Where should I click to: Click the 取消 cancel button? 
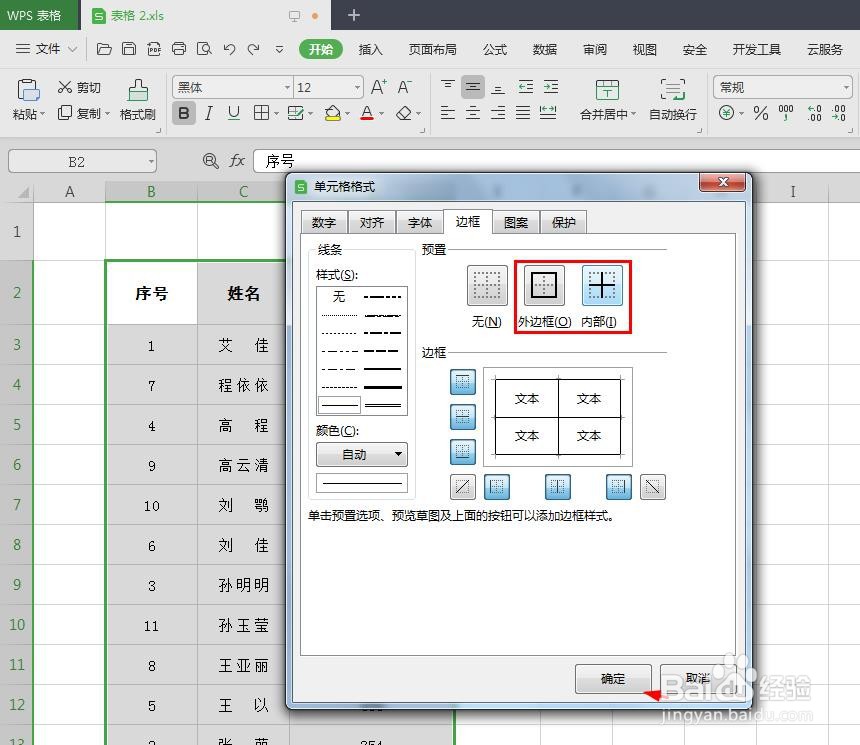pyautogui.click(x=695, y=679)
